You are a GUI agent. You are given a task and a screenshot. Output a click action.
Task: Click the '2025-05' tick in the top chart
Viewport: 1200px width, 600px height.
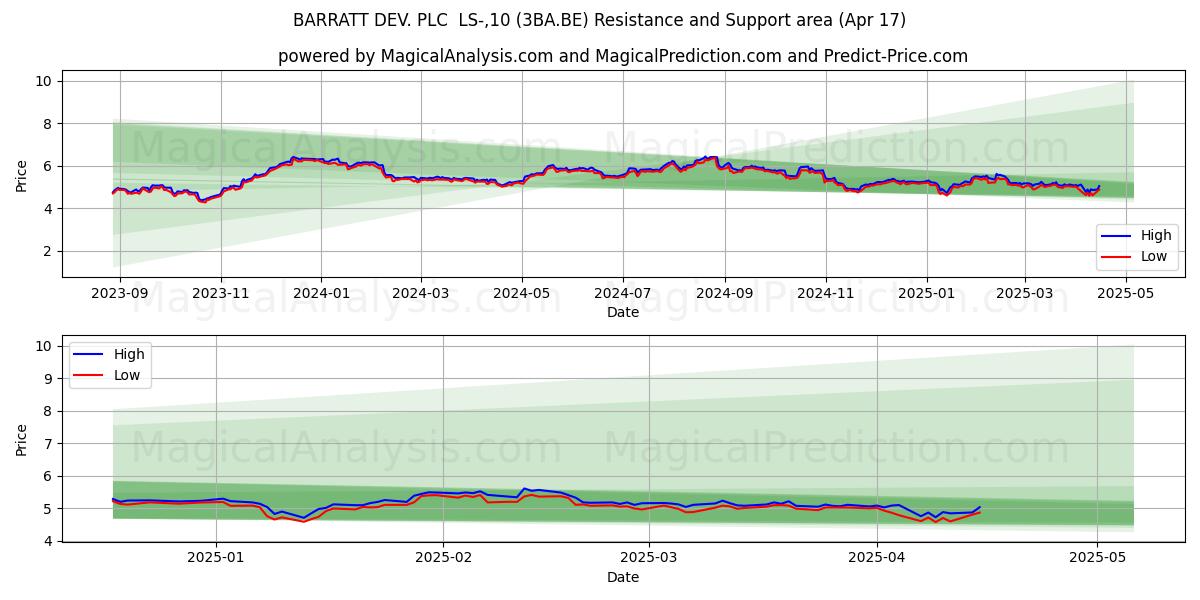pos(1126,295)
